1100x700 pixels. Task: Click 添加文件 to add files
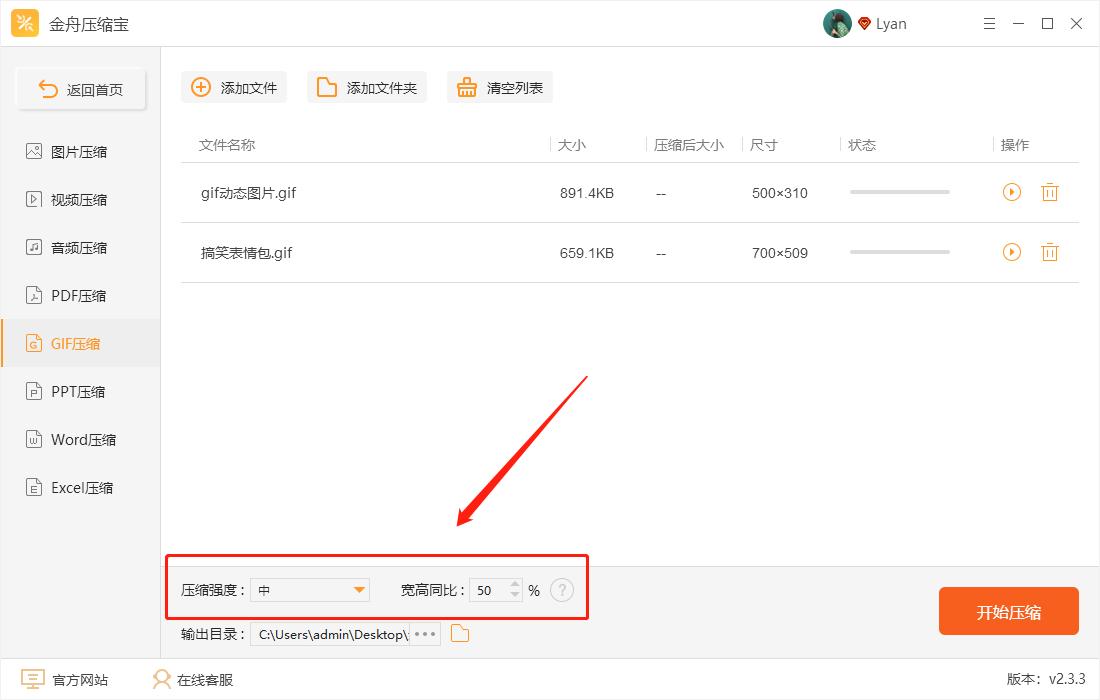pos(233,87)
